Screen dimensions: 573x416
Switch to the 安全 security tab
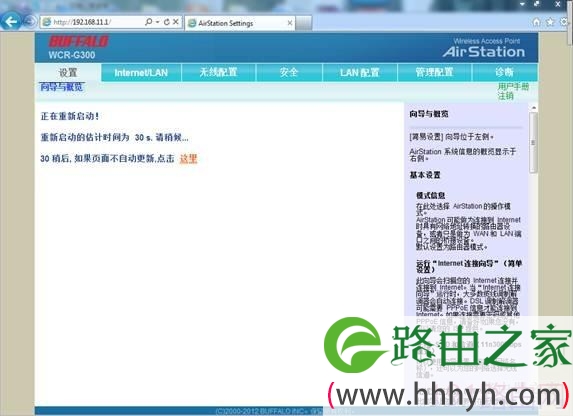289,72
